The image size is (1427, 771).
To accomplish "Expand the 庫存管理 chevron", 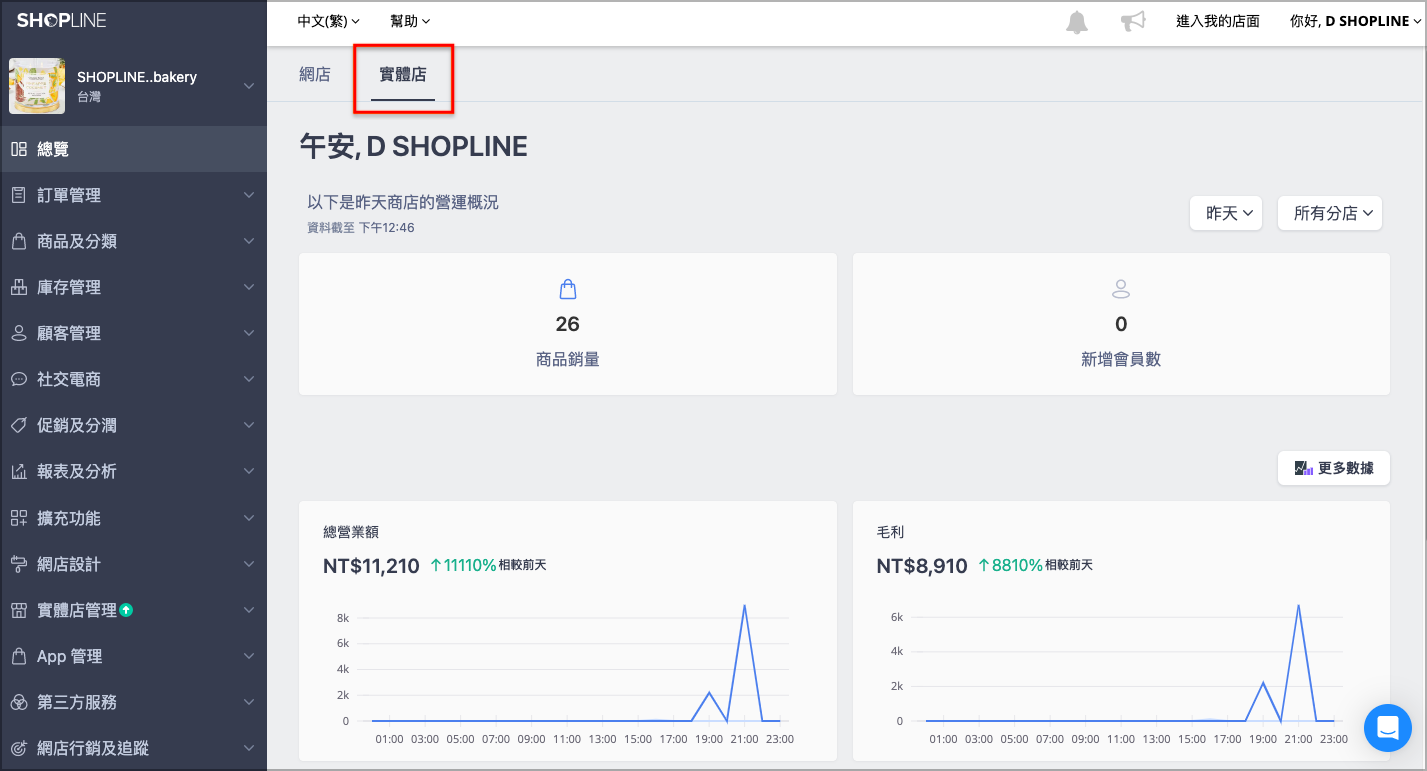I will [249, 287].
